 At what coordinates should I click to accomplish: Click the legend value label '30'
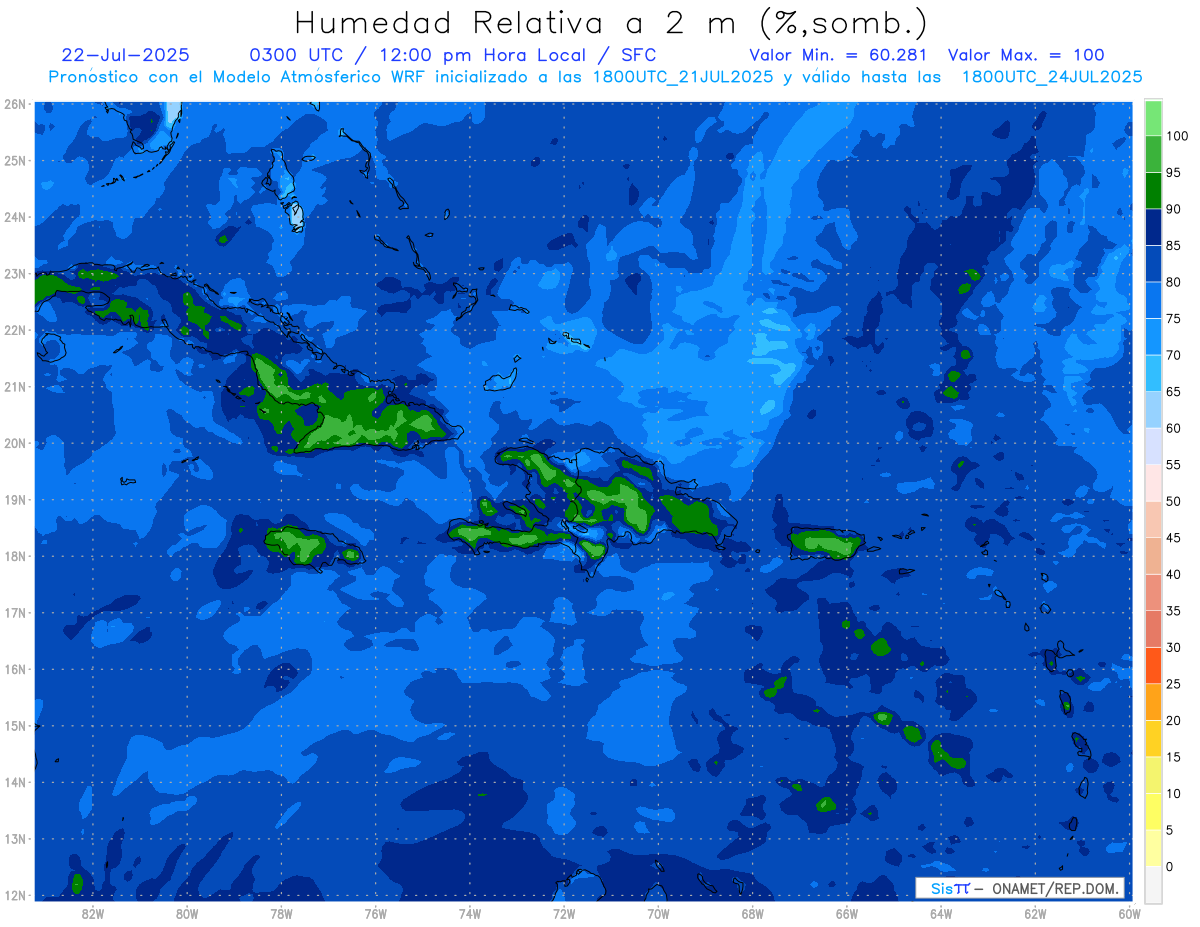[x=1174, y=647]
